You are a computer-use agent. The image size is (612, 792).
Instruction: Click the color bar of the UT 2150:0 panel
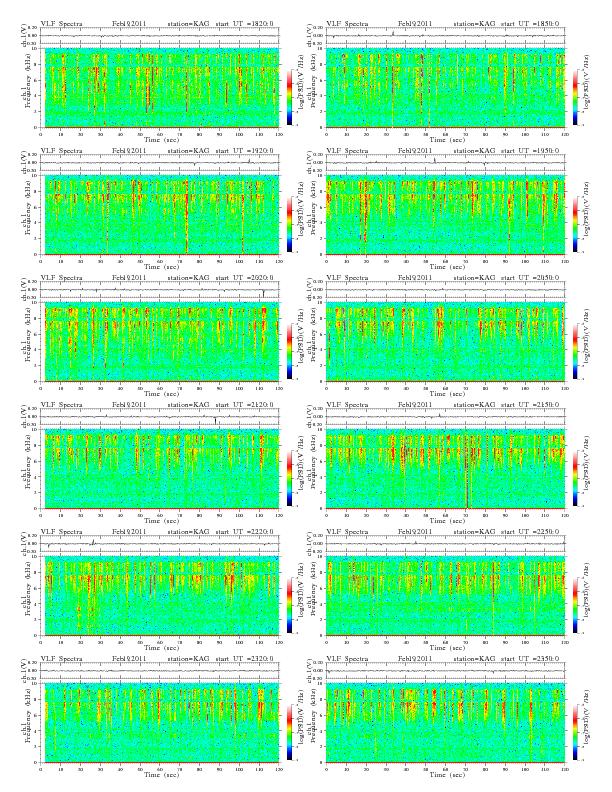click(x=576, y=478)
